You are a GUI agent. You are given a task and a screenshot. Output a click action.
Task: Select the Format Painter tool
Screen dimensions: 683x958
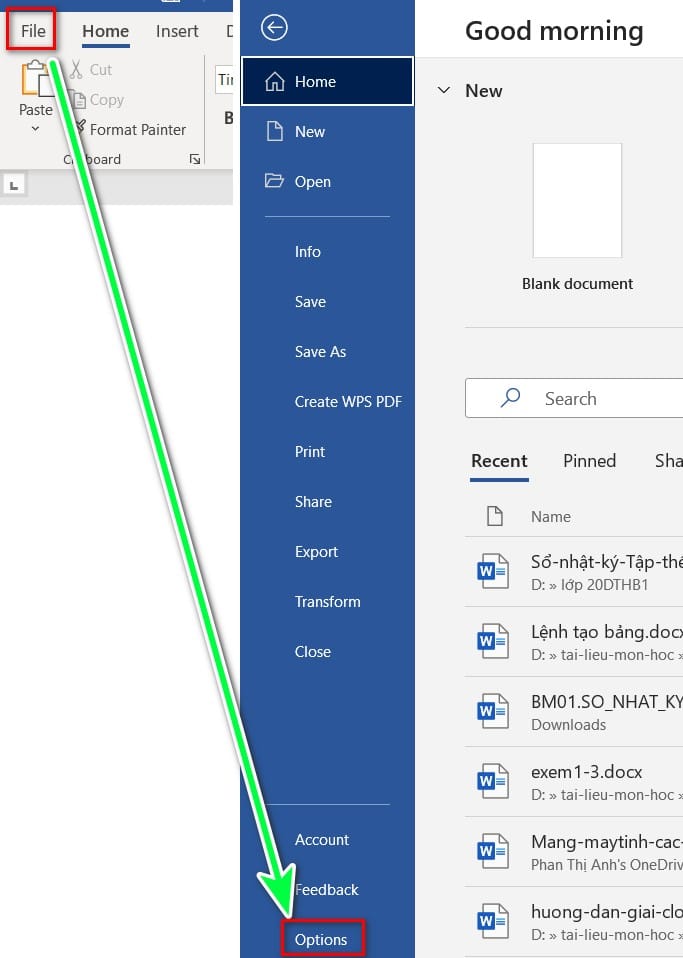click(131, 130)
